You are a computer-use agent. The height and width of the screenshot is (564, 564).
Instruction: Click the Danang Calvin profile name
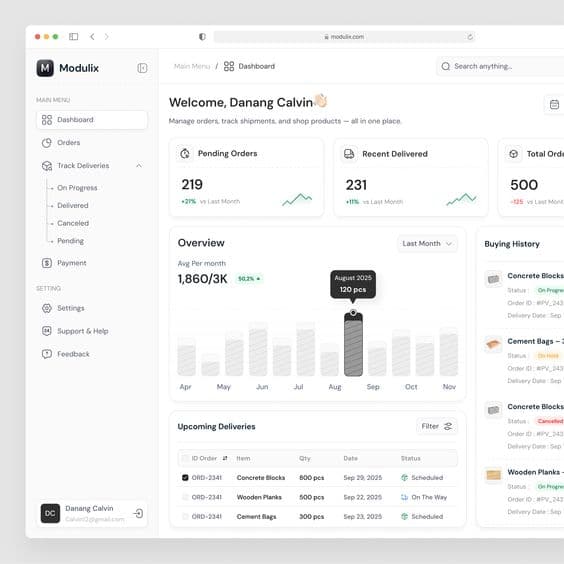[89, 508]
